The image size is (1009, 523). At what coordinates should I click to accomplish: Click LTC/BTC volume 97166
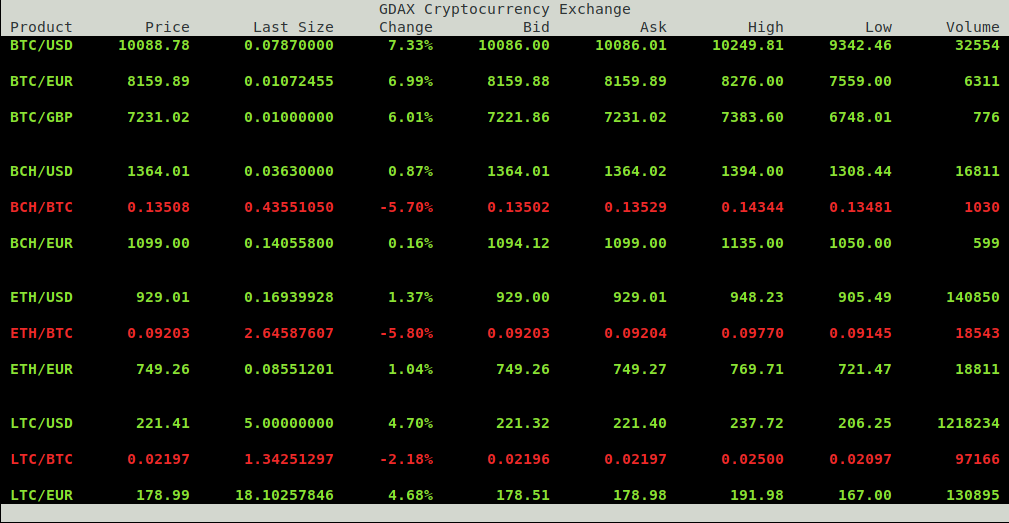977,459
